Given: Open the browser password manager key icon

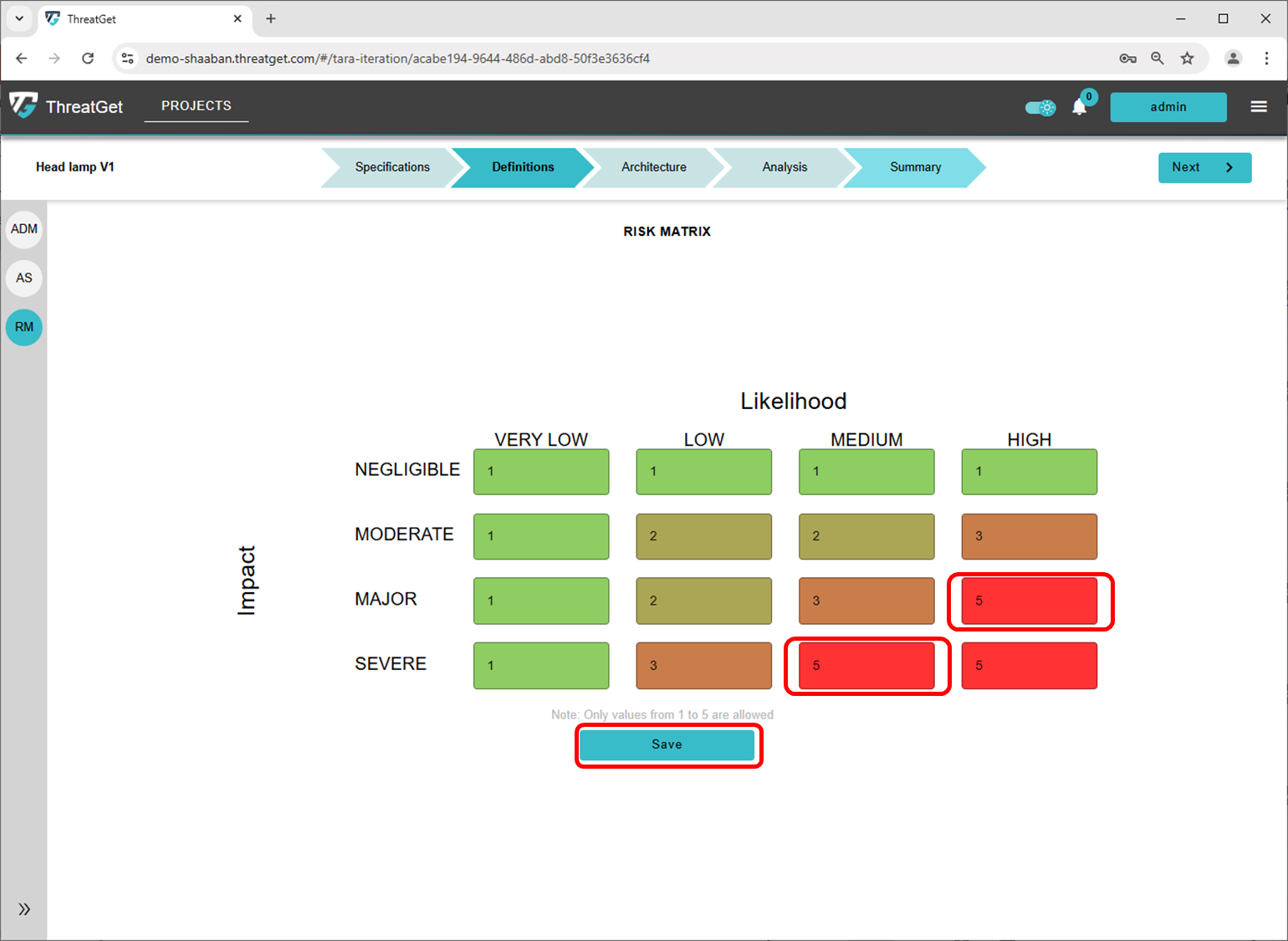Looking at the screenshot, I should 1127,59.
